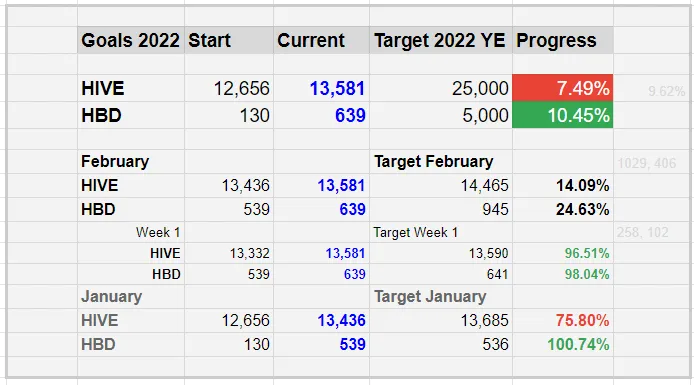Image resolution: width=694 pixels, height=385 pixels.
Task: Select the large blue 639 yearly HBD cell
Action: [x=321, y=115]
